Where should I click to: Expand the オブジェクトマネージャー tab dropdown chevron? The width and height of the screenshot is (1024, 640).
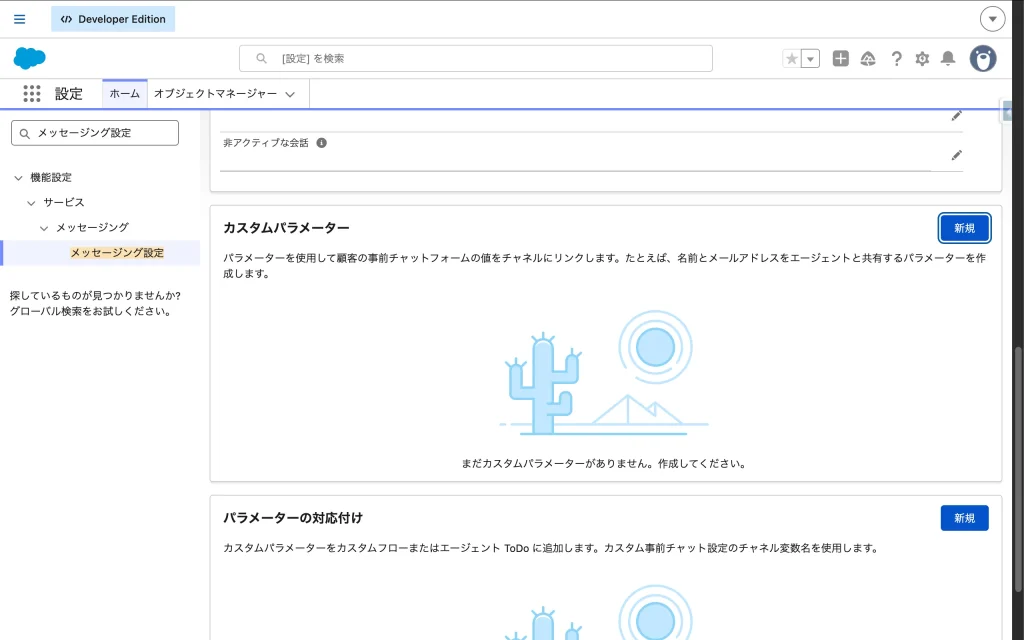click(290, 94)
